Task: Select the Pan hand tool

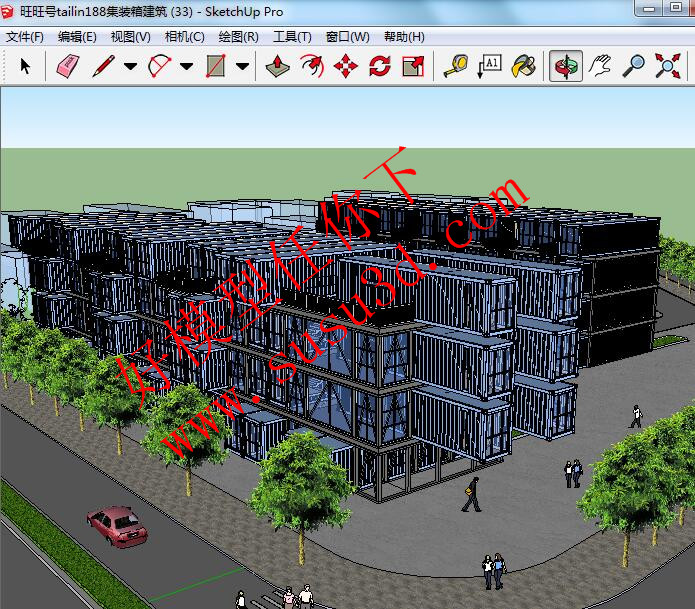Action: 600,66
